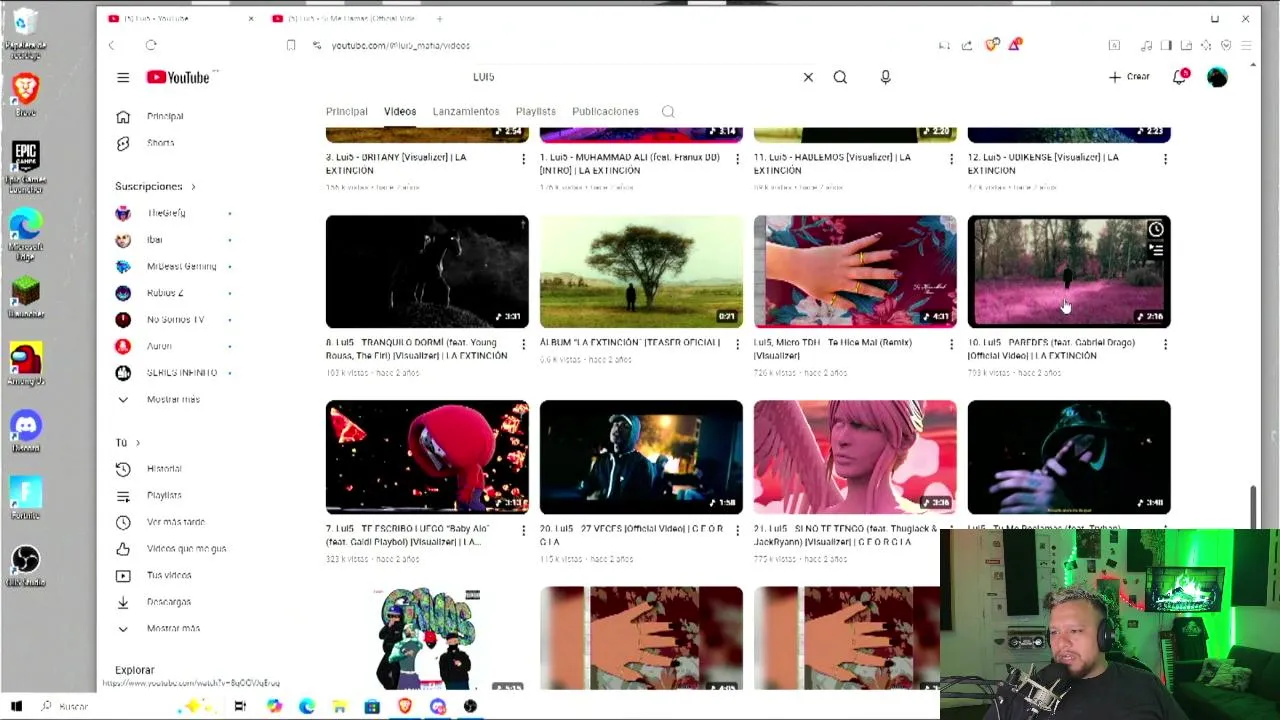
Task: Open Brave VPN shield icon
Action: [x=1226, y=45]
